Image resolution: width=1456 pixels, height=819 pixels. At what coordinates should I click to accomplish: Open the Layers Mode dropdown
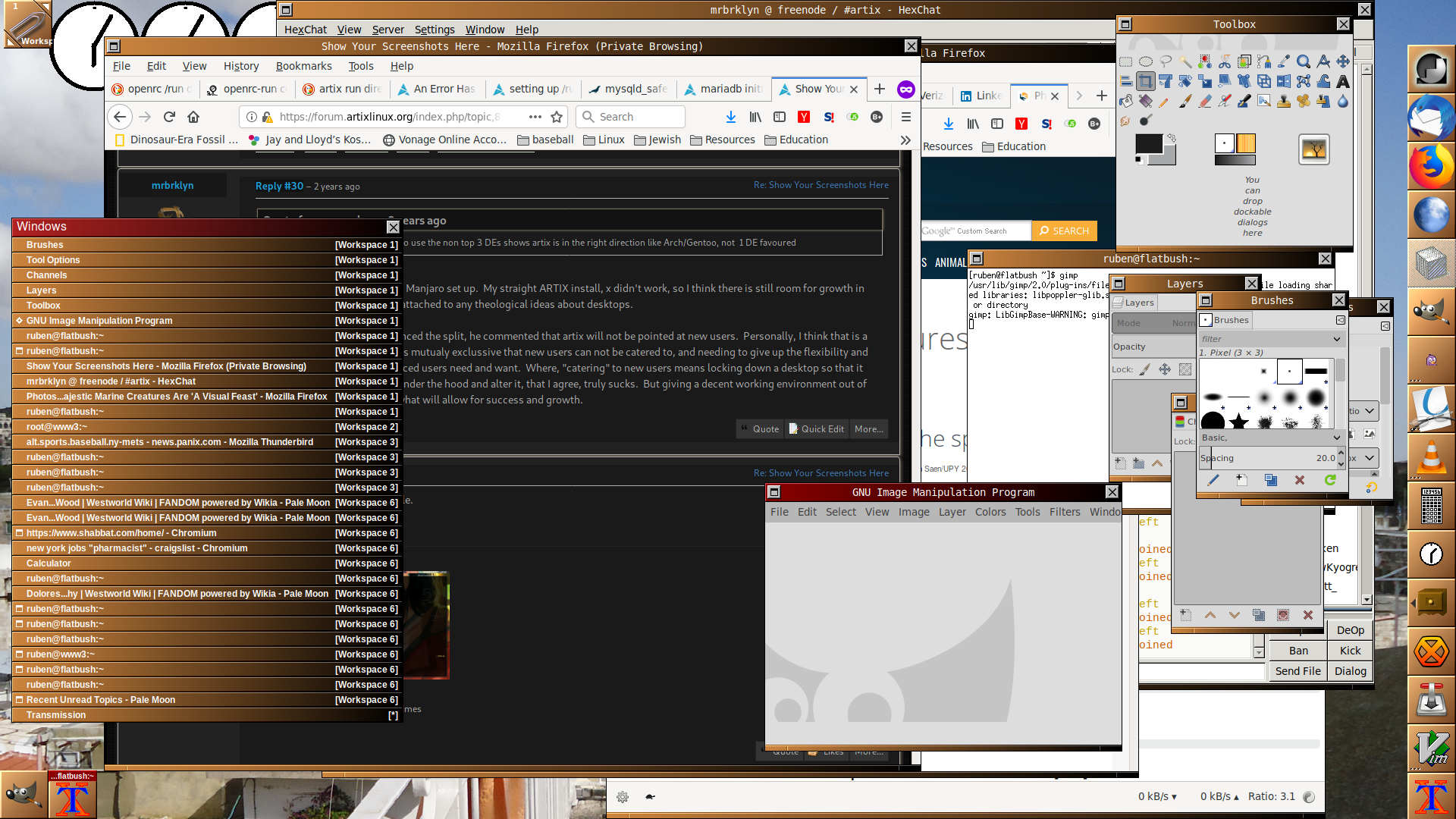click(x=1153, y=323)
